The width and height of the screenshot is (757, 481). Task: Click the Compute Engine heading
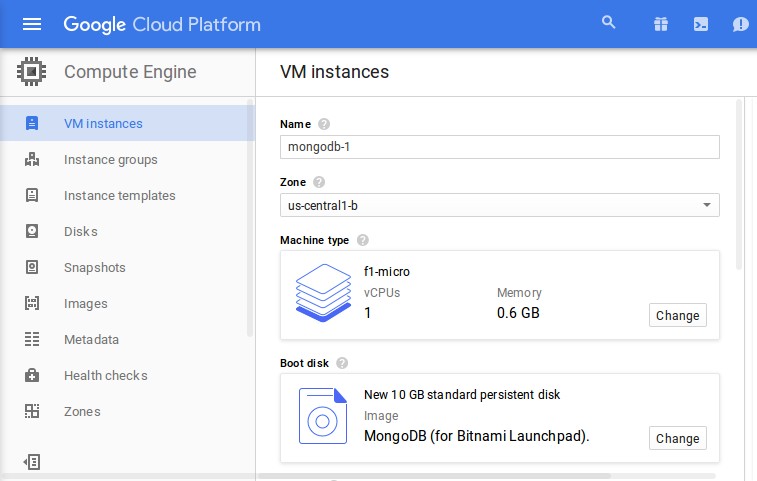click(130, 72)
